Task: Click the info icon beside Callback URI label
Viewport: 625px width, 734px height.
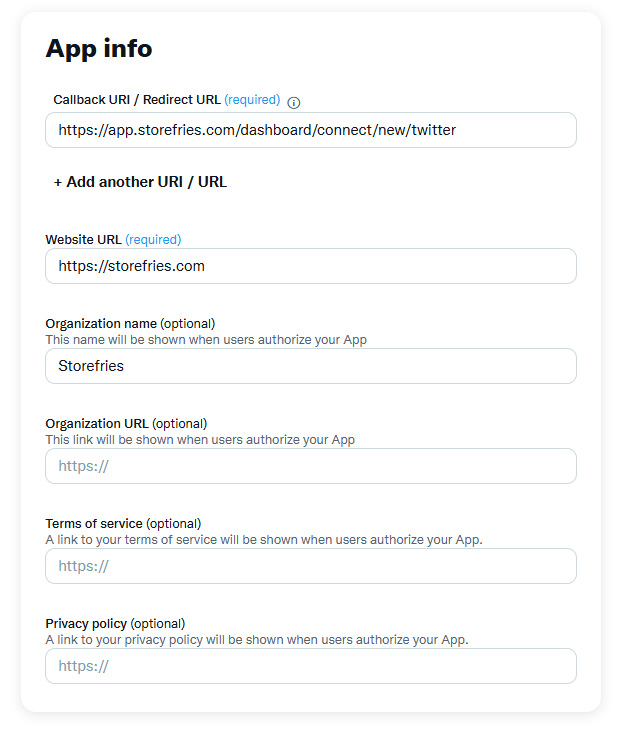Action: click(x=294, y=102)
